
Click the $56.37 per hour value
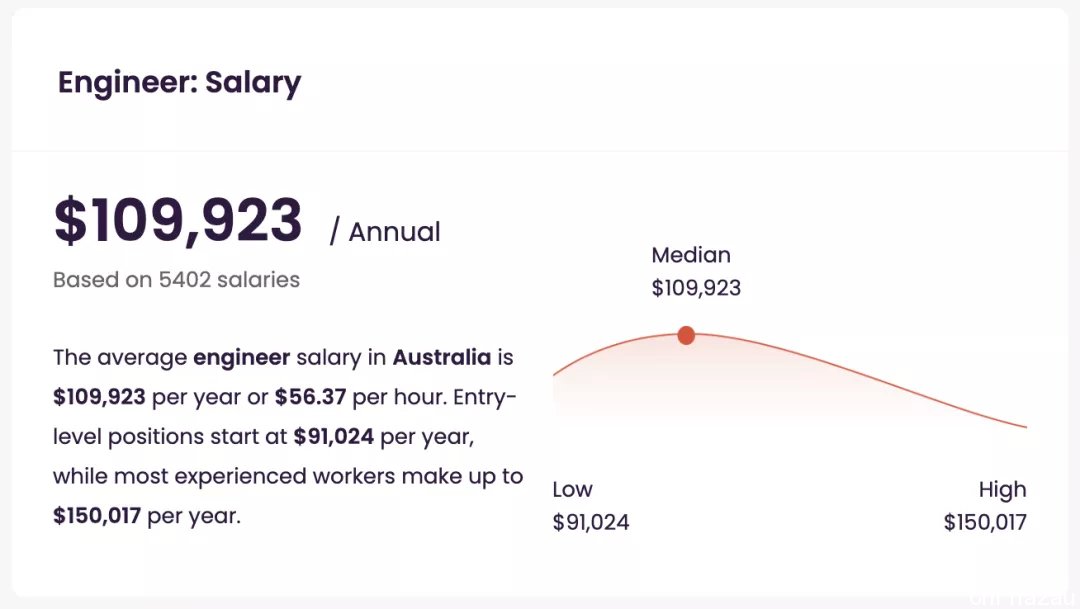[x=311, y=397]
